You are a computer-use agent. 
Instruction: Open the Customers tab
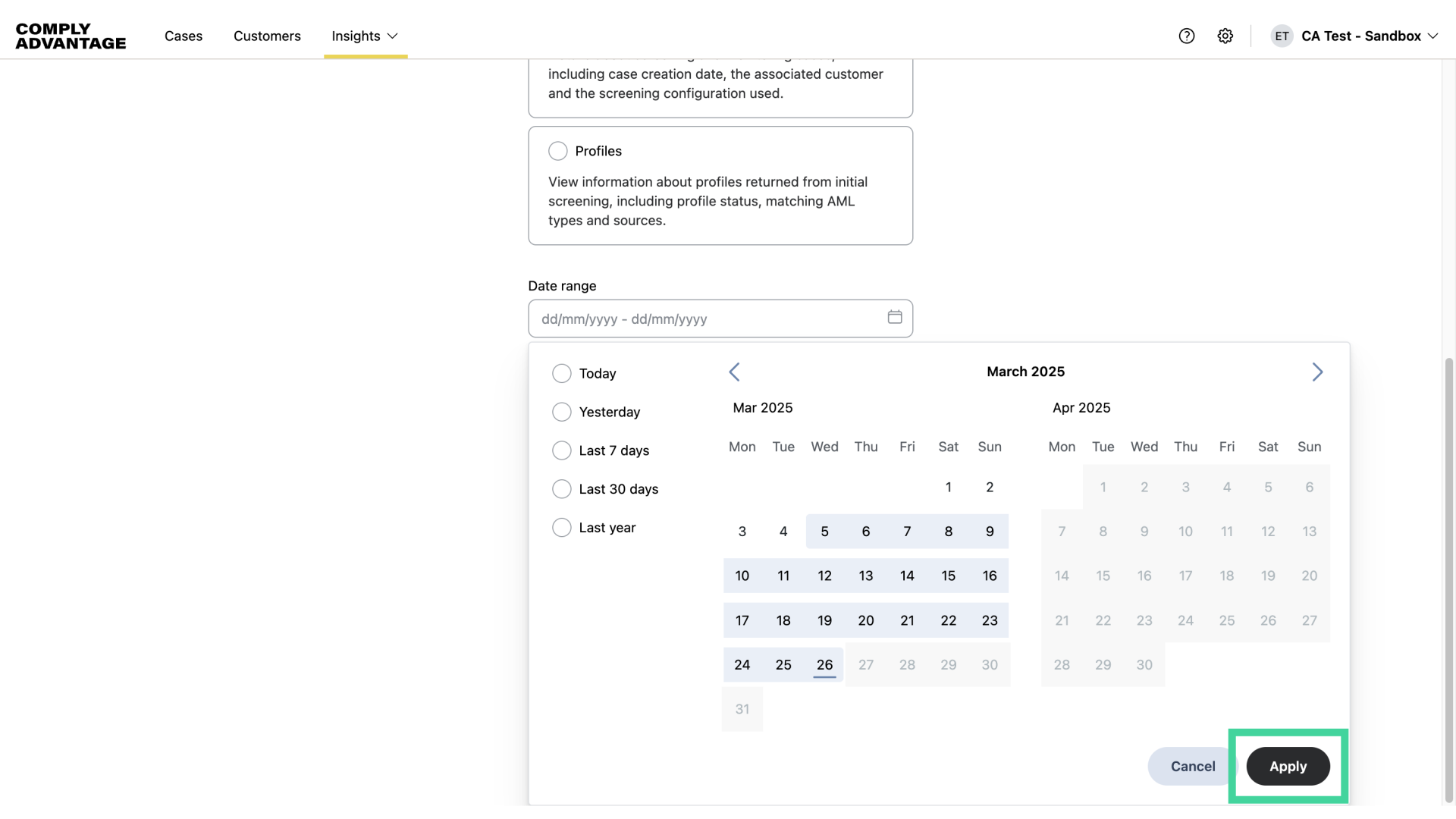[267, 36]
